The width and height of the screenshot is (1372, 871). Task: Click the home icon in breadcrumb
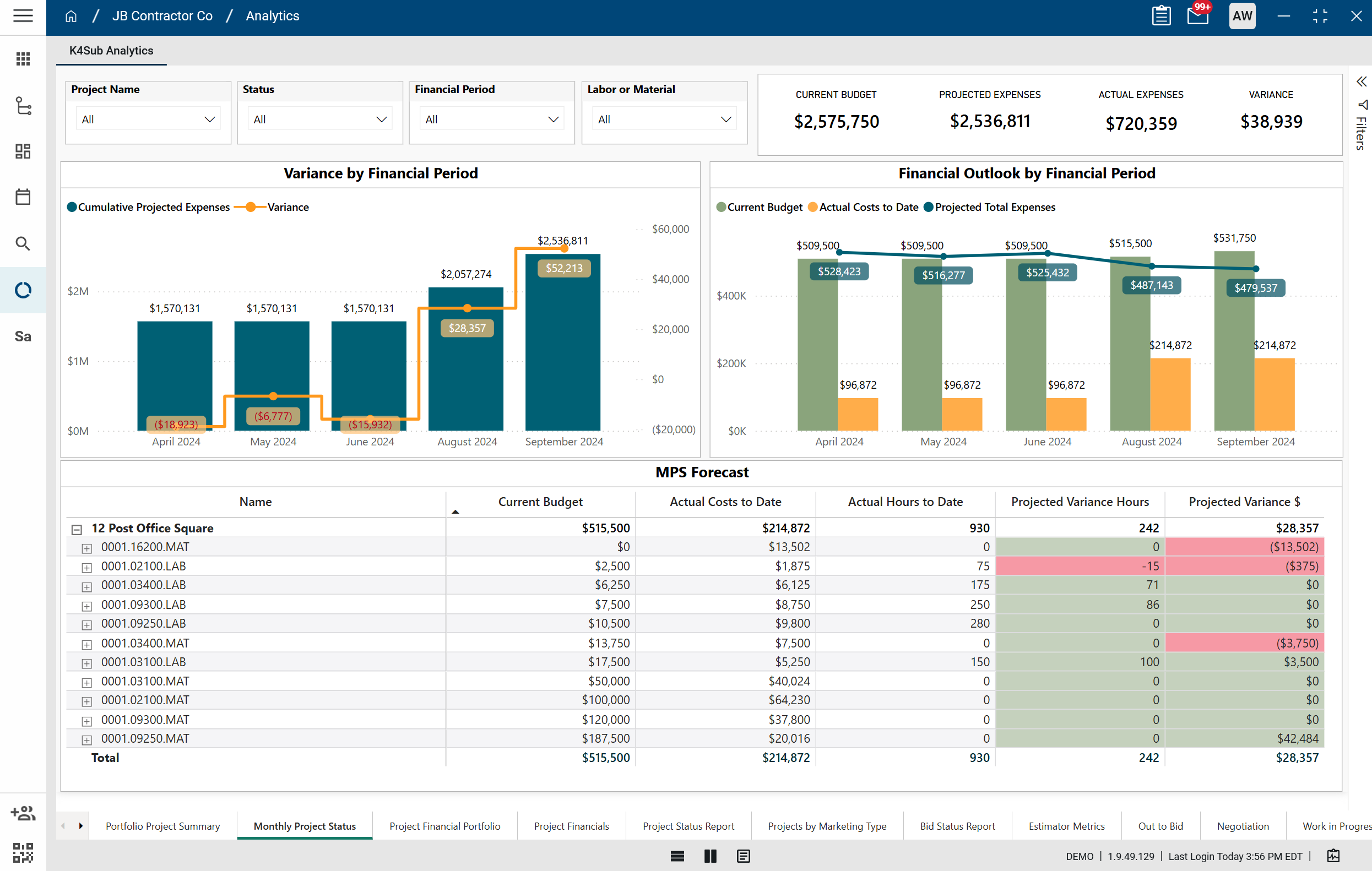(x=71, y=16)
